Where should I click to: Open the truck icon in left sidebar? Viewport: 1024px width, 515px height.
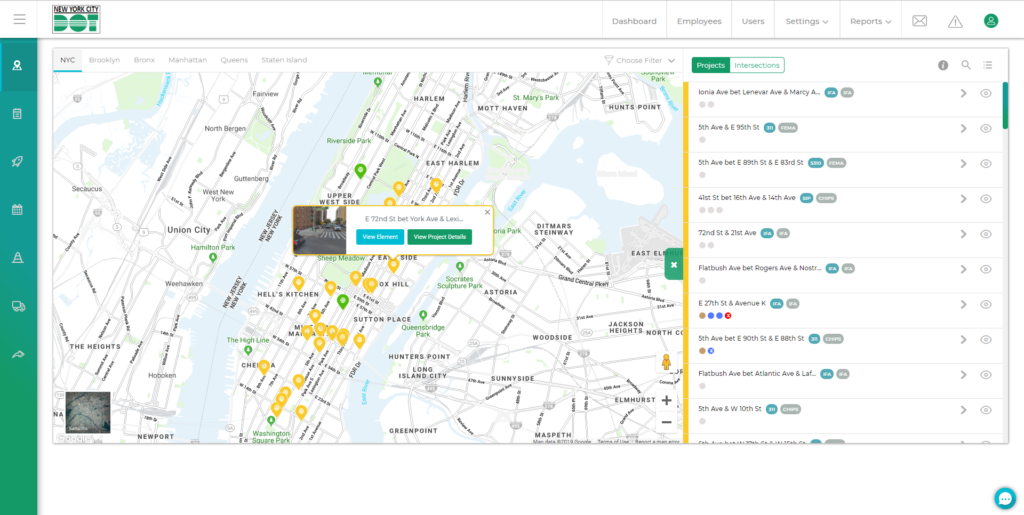(x=18, y=307)
